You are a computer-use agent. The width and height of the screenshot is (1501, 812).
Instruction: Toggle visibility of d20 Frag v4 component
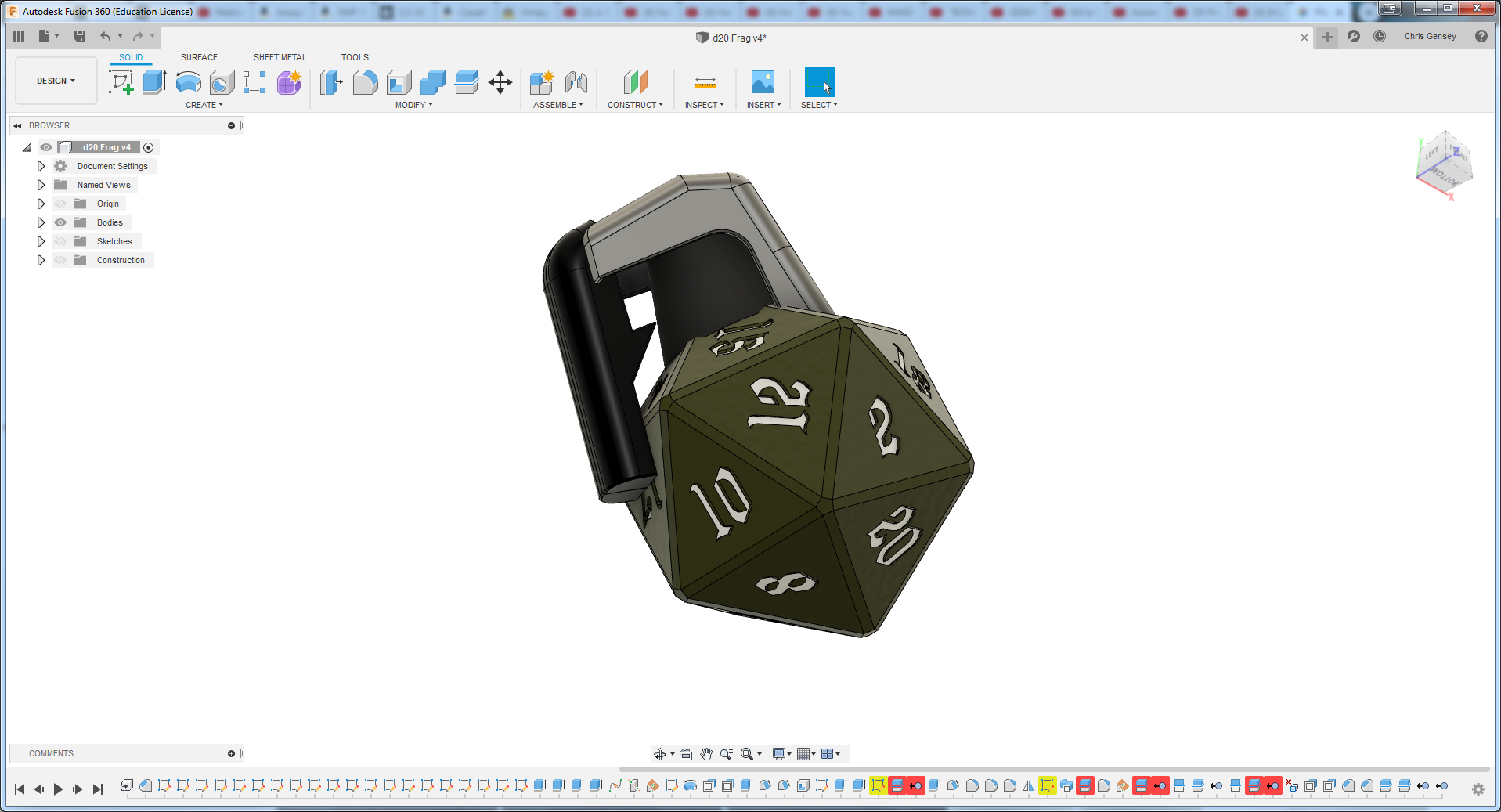pyautogui.click(x=46, y=147)
